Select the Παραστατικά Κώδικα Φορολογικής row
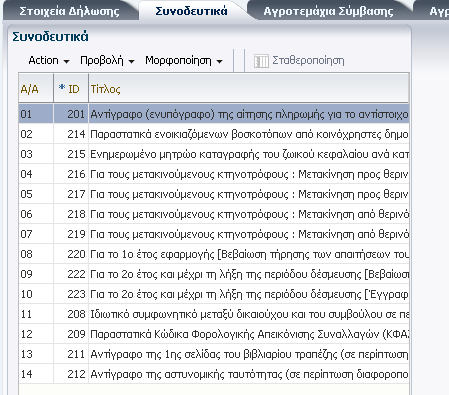This screenshot has width=449, height=395. [x=214, y=334]
